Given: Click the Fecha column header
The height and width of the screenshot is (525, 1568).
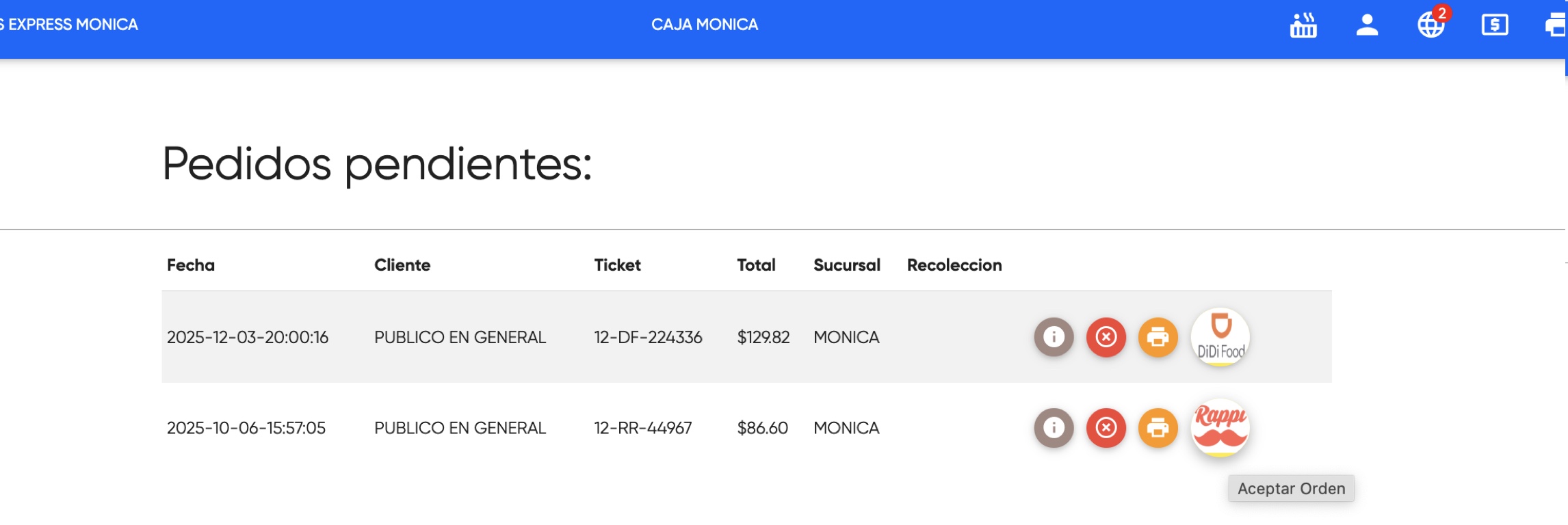Looking at the screenshot, I should (190, 265).
